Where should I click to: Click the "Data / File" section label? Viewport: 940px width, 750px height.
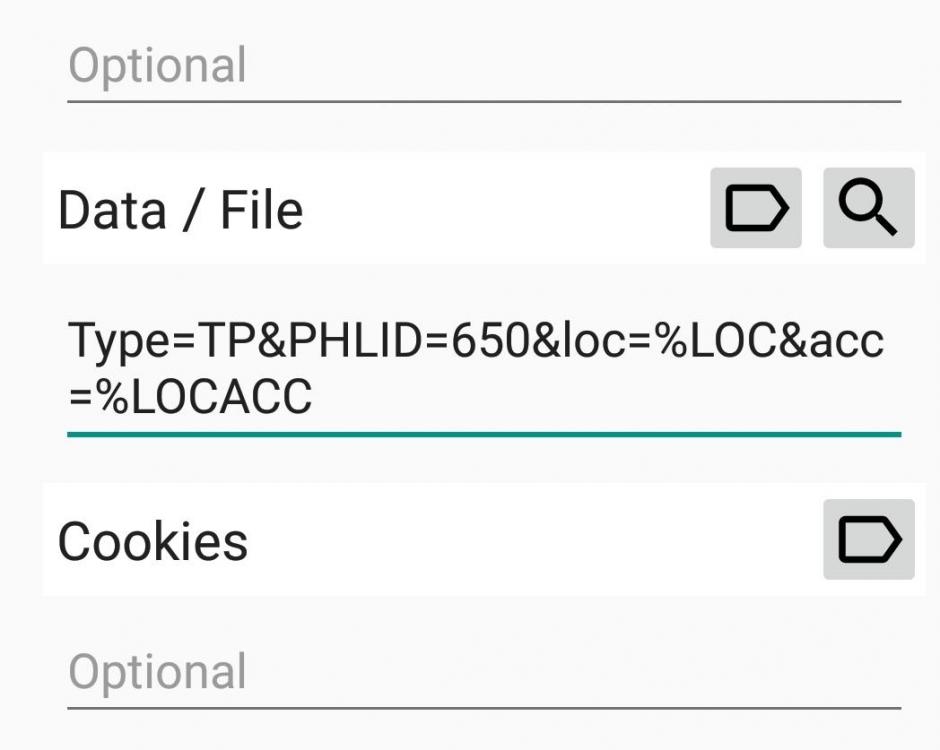pyautogui.click(x=181, y=210)
